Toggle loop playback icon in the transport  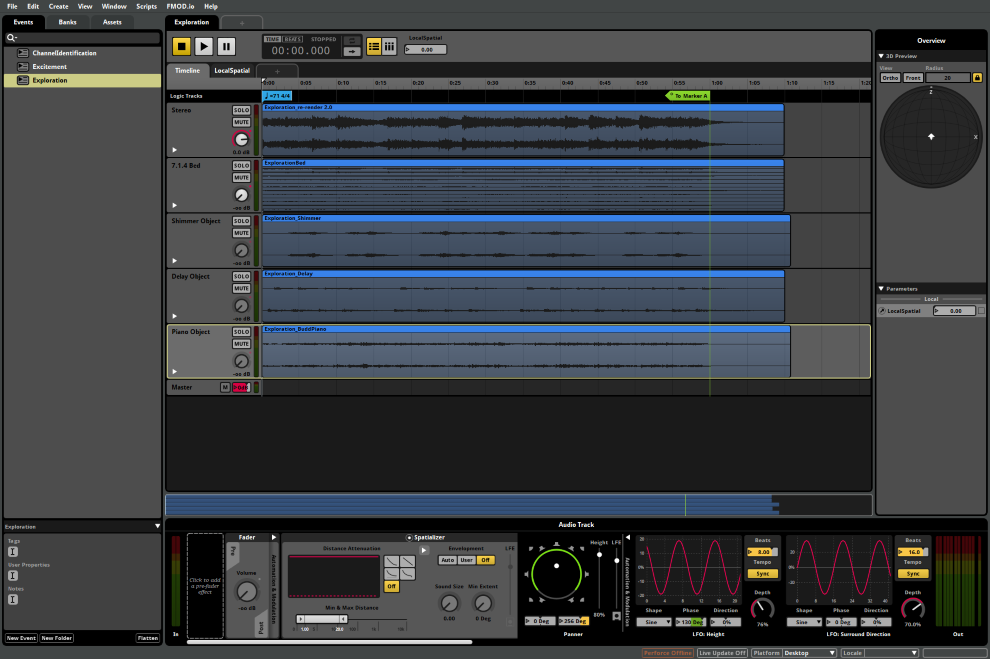[352, 41]
